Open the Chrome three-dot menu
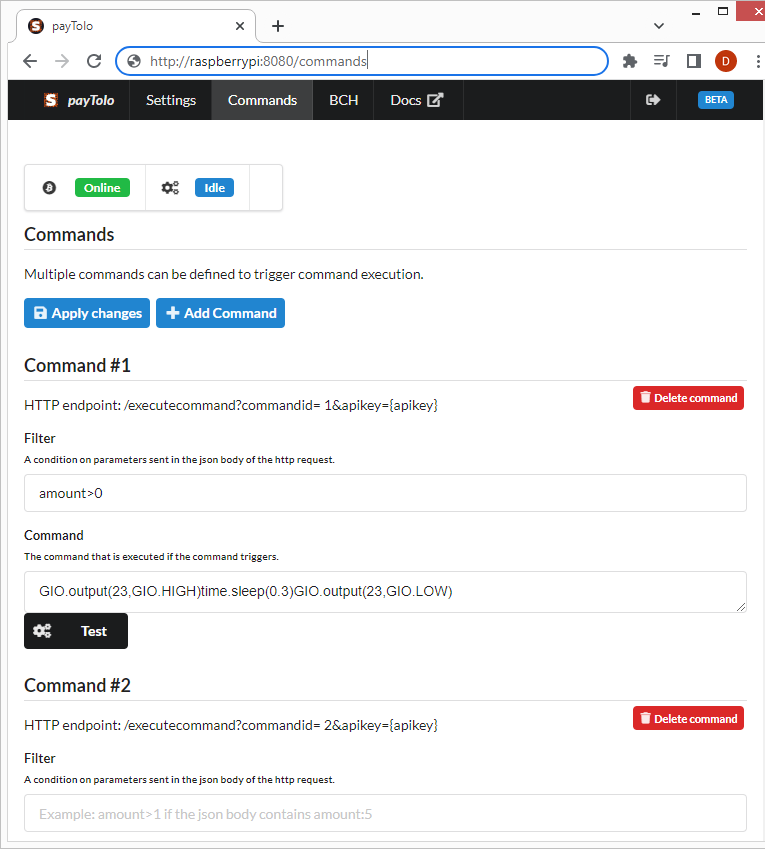This screenshot has width=765, height=849. click(x=757, y=61)
